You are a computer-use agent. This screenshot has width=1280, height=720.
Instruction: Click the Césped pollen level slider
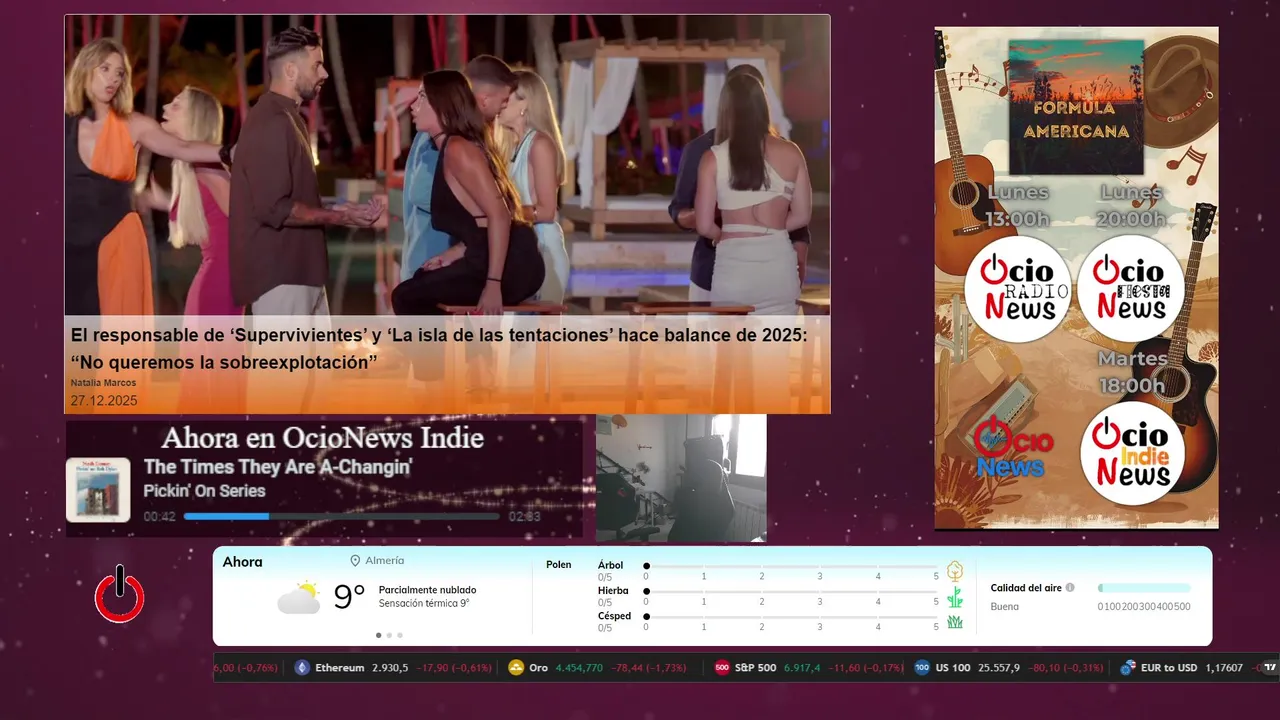pyautogui.click(x=791, y=617)
